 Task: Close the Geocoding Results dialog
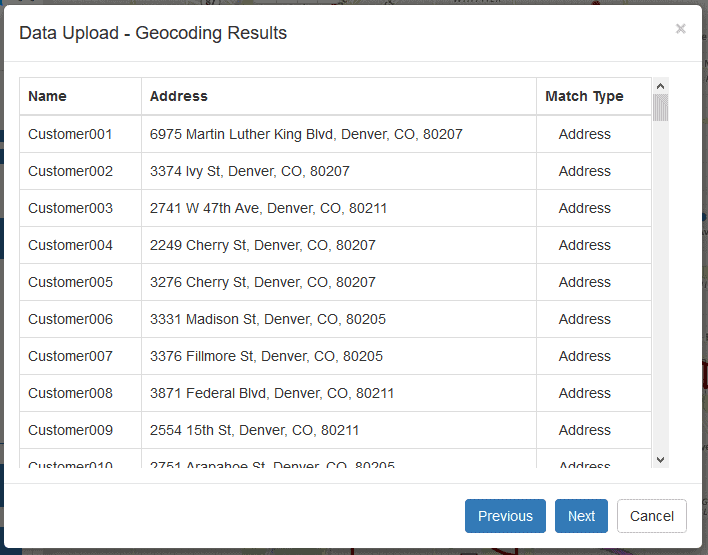[x=680, y=29]
